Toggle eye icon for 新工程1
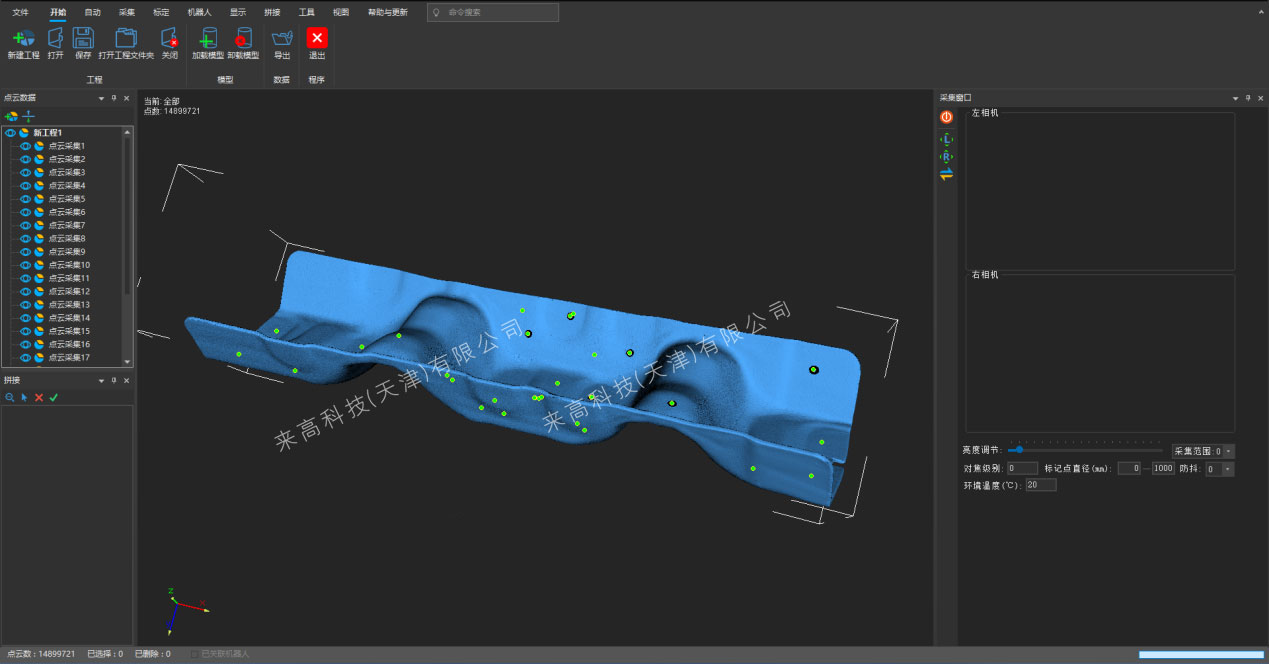1269x664 pixels. pos(10,132)
